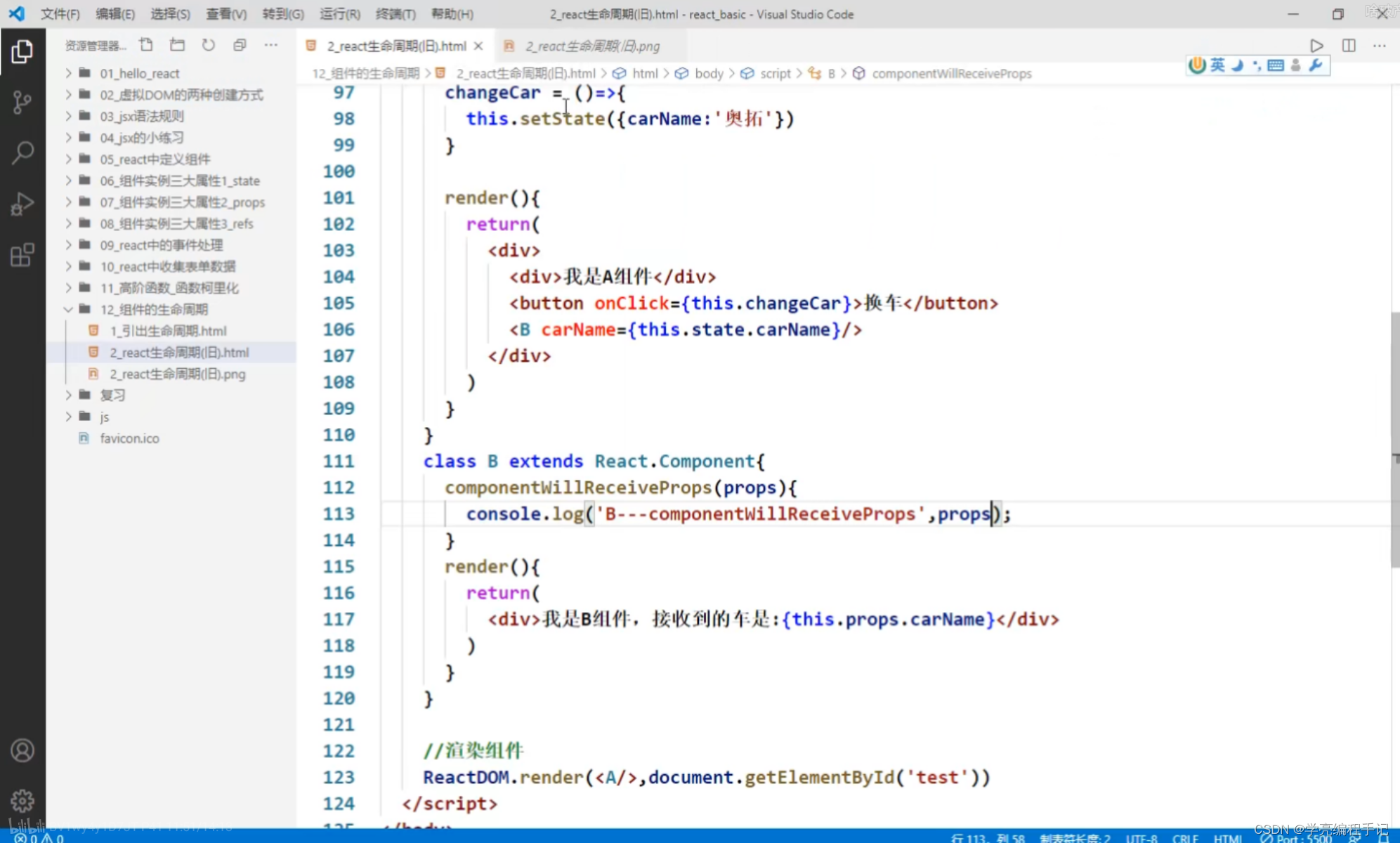Image resolution: width=1400 pixels, height=843 pixels.
Task: Open the 终端(T) menu
Action: click(x=395, y=14)
